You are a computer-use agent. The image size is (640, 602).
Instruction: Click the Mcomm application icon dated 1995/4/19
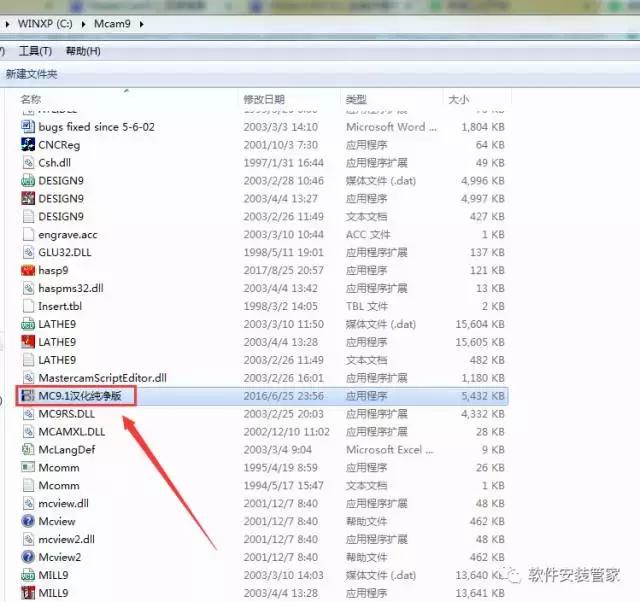[28, 467]
